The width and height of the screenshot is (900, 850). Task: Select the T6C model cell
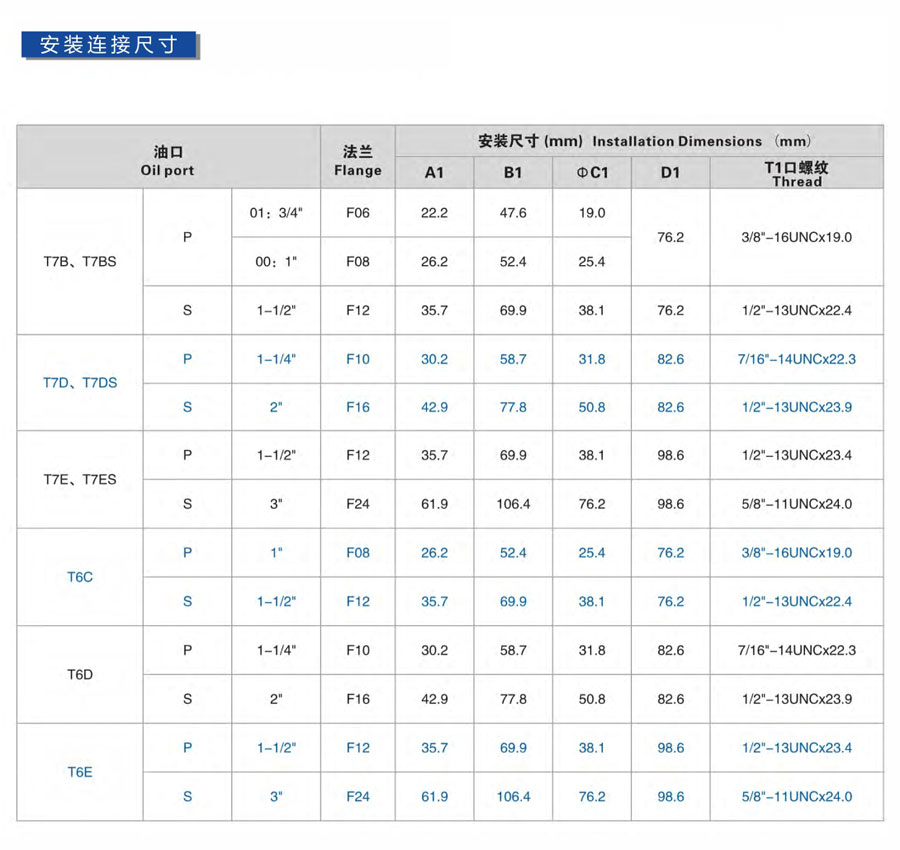click(x=80, y=577)
